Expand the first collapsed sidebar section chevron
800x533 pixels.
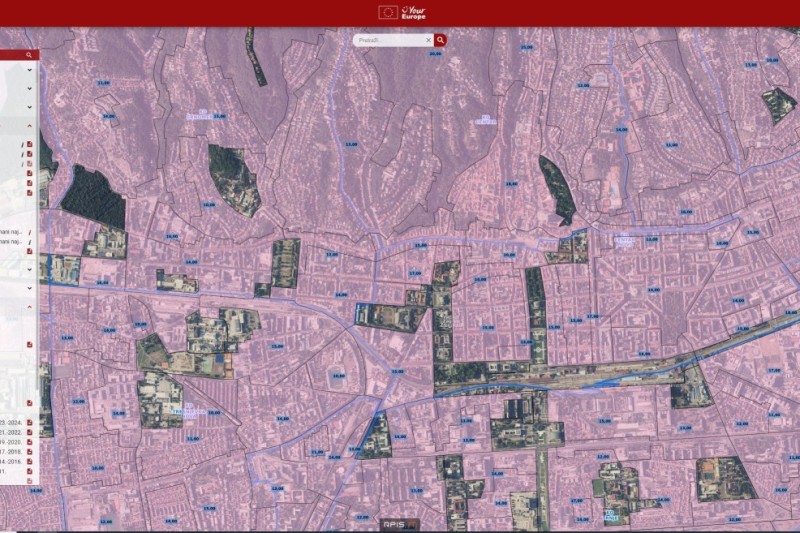29,70
